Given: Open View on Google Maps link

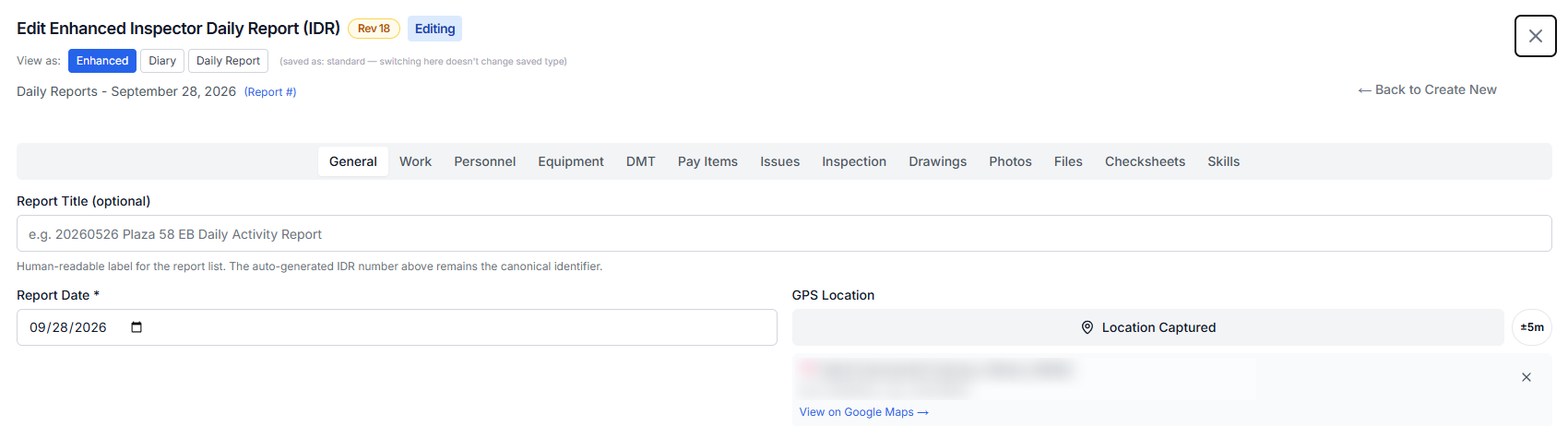Looking at the screenshot, I should (864, 412).
